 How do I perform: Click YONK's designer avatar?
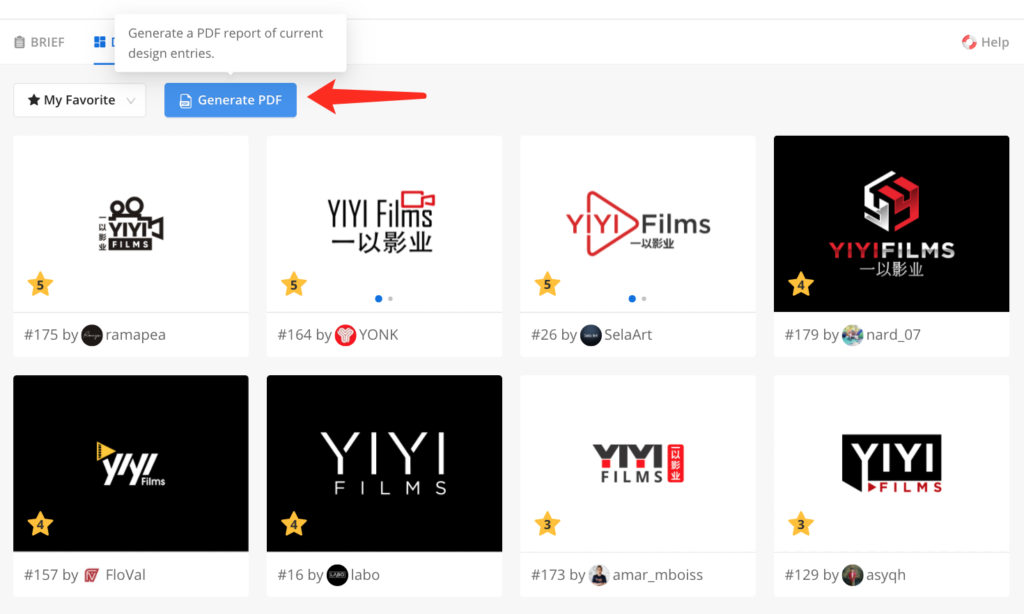346,335
